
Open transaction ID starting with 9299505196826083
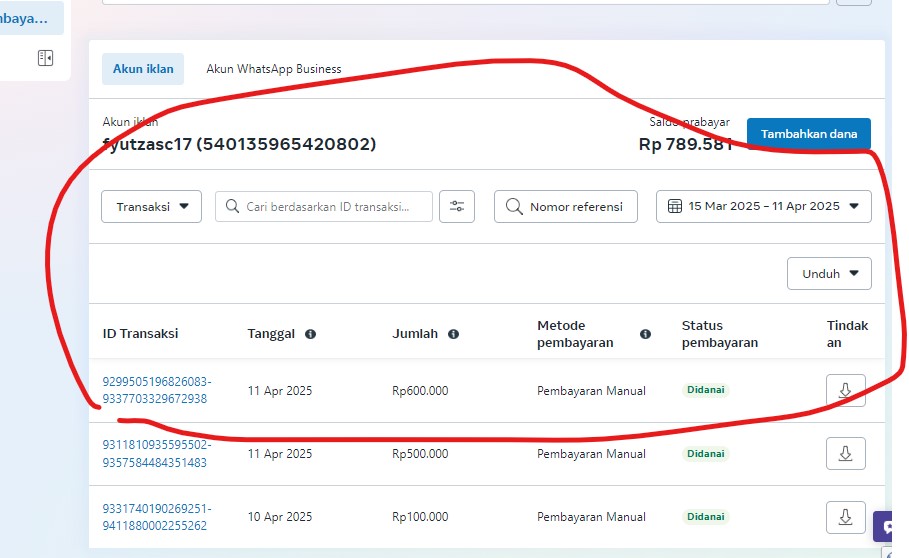click(x=156, y=390)
